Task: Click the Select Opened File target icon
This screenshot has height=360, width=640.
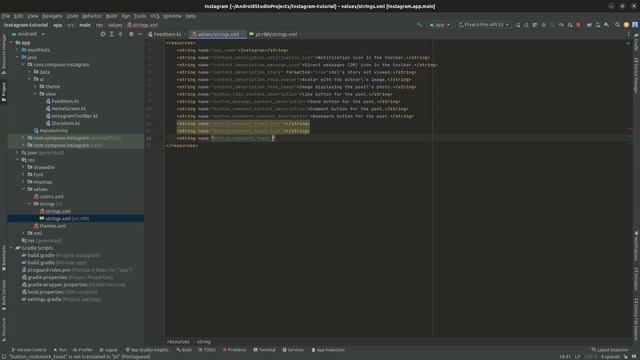Action: (x=103, y=34)
